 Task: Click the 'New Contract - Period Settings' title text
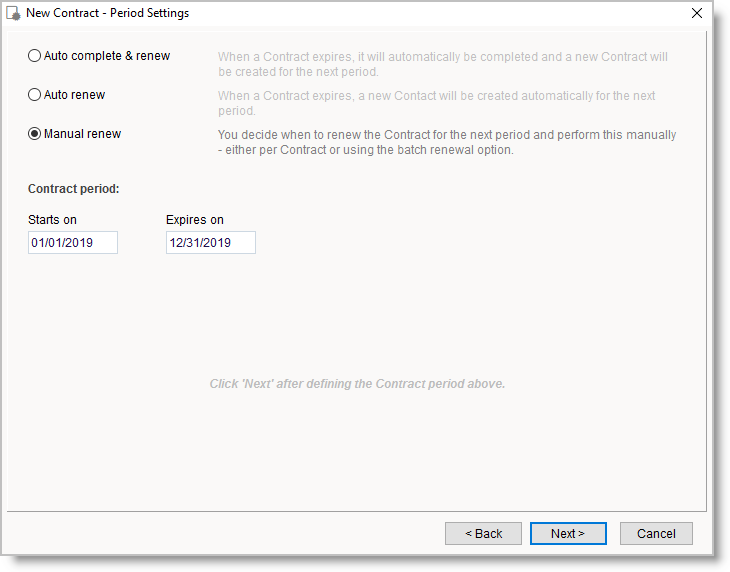(x=107, y=14)
